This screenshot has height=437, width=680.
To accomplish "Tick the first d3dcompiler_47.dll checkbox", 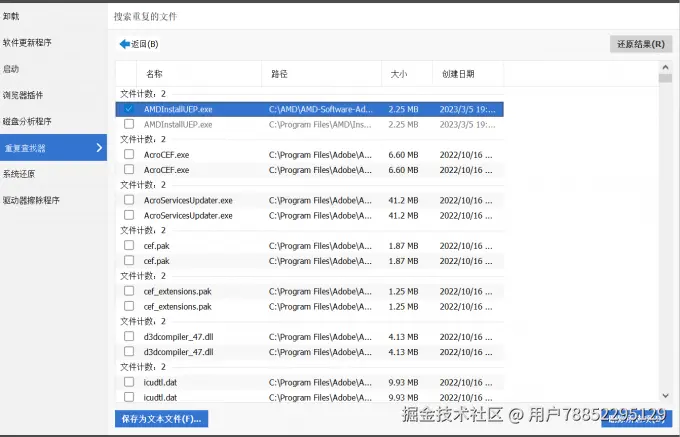I will tap(129, 336).
